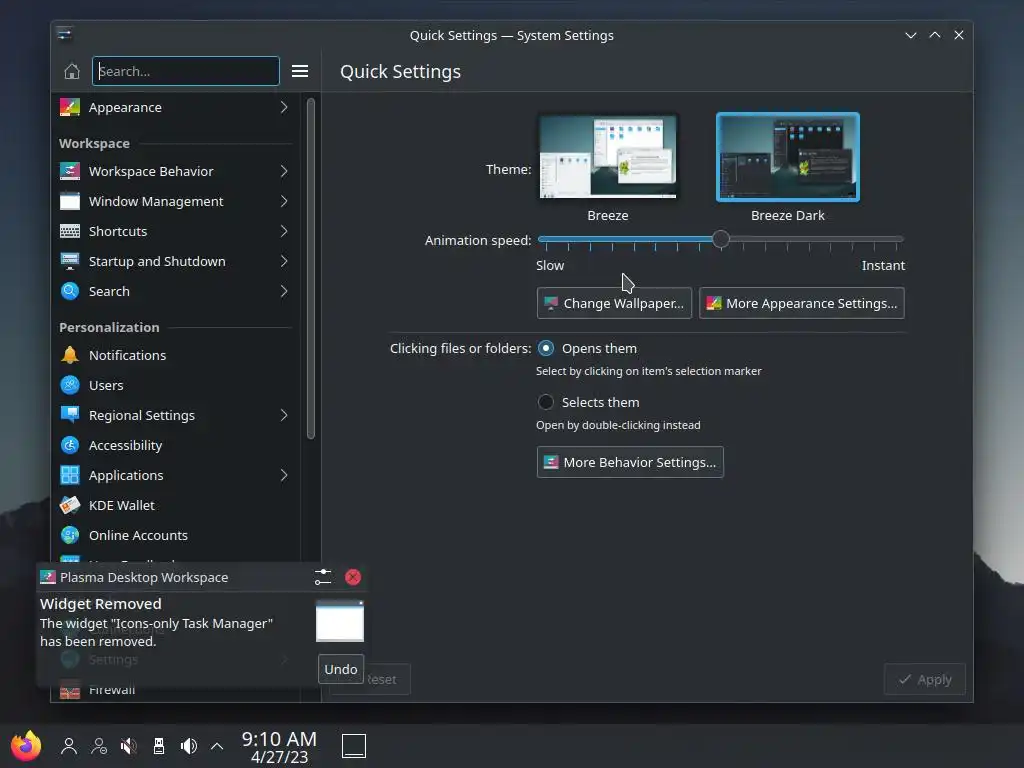The image size is (1024, 768).
Task: Select the Opens them radio option
Action: [x=545, y=349]
